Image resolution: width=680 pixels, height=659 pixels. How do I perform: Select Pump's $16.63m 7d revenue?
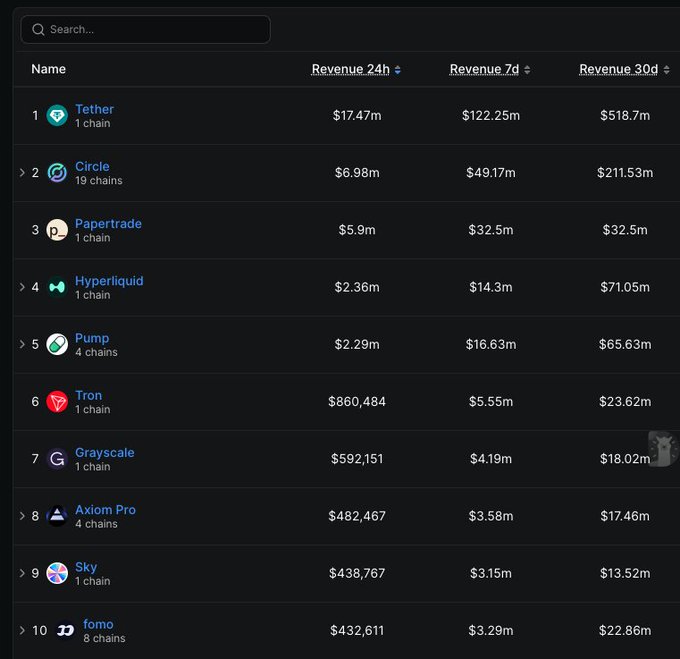pos(491,344)
